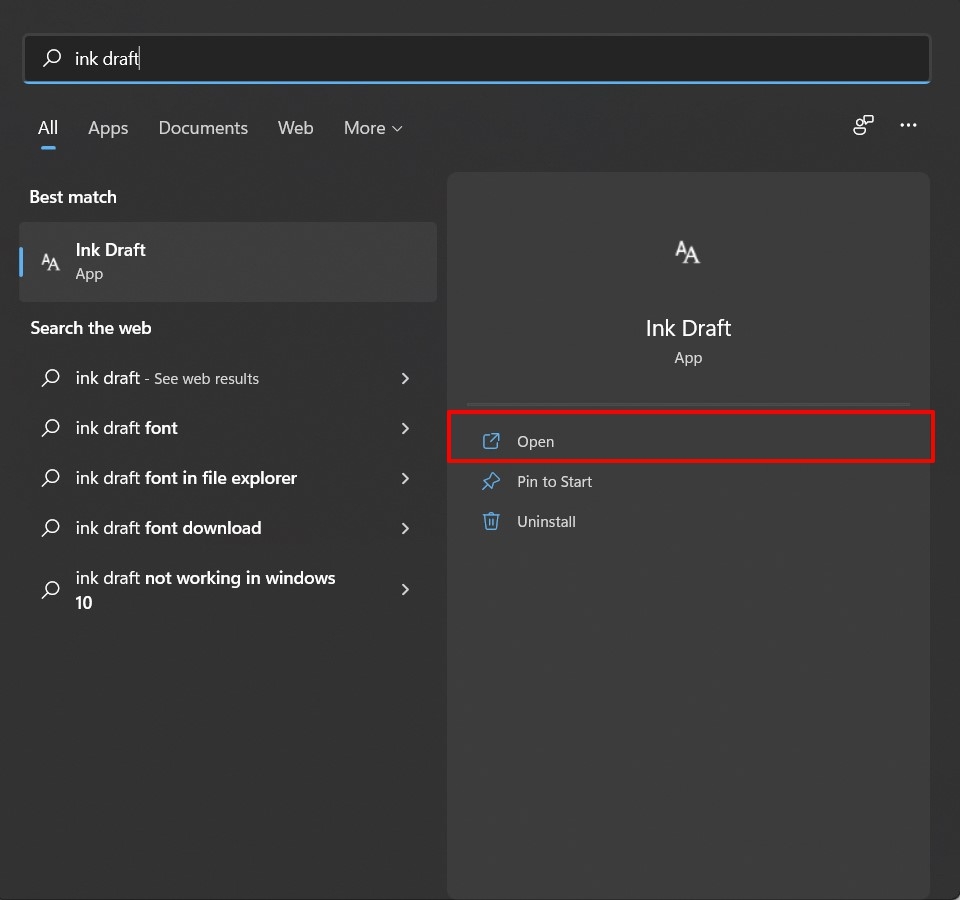
Task: Select 'ink draft font' suggestion
Action: (x=228, y=428)
